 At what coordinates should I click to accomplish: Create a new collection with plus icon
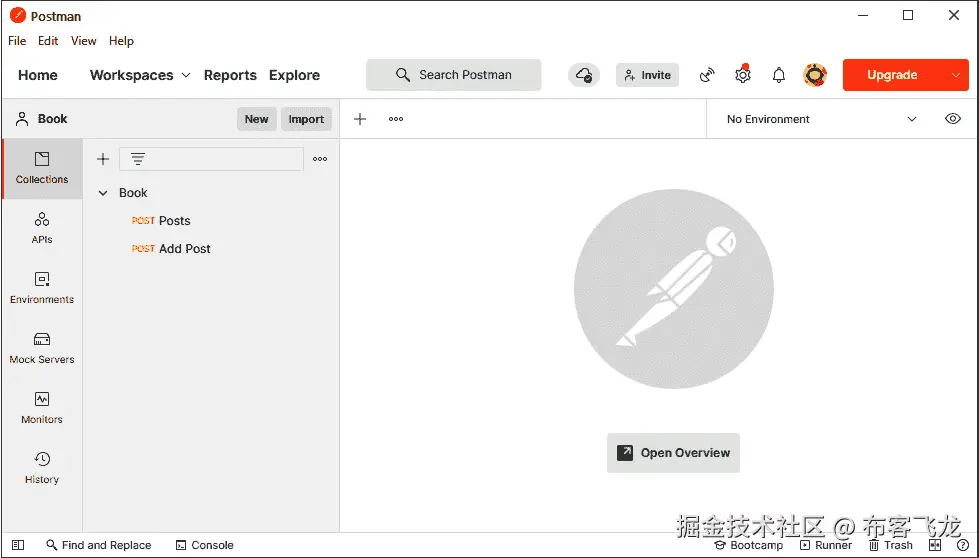[x=103, y=159]
